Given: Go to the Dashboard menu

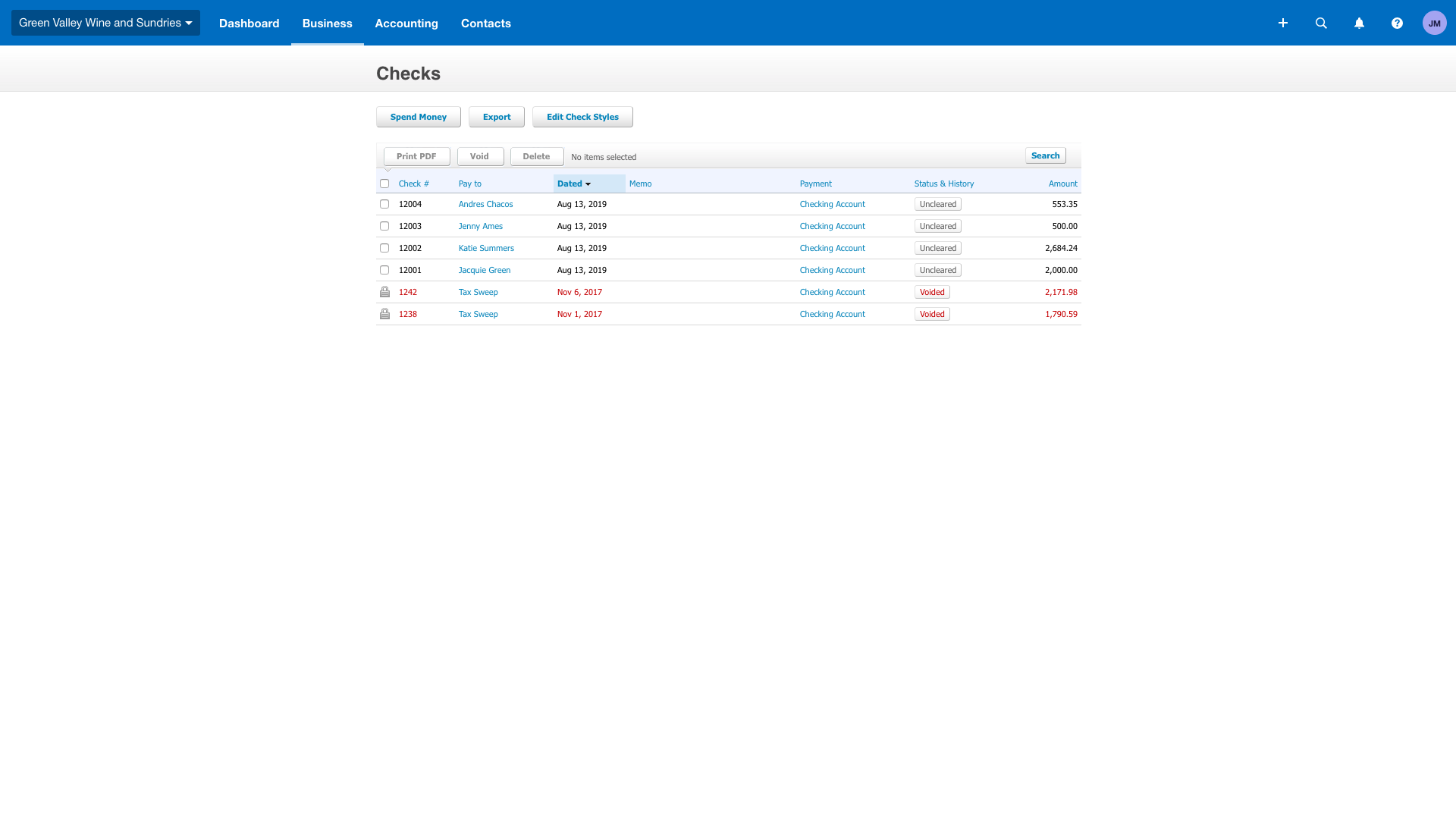Looking at the screenshot, I should tap(249, 23).
